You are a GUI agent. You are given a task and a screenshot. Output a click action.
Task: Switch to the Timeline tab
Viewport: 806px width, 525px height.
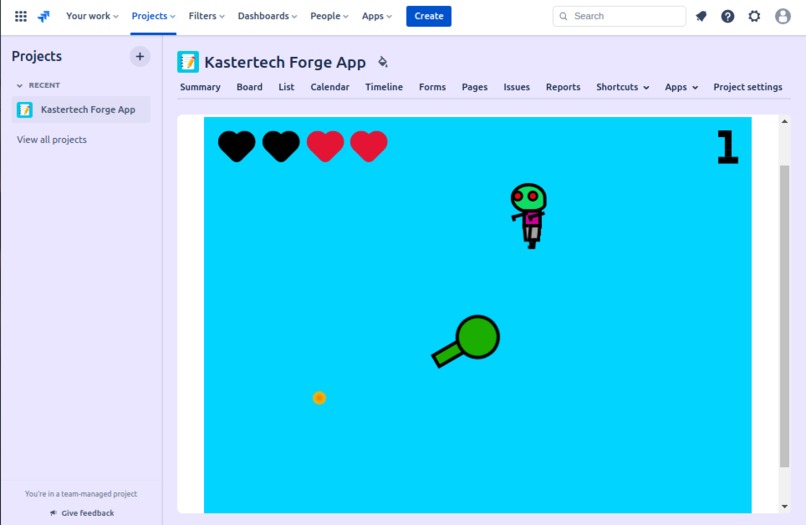click(384, 87)
